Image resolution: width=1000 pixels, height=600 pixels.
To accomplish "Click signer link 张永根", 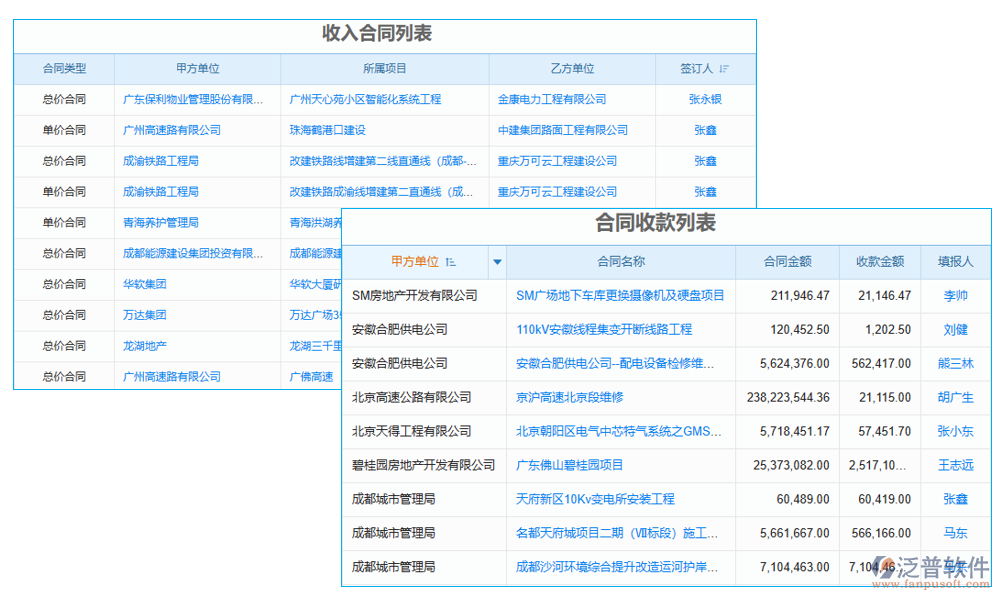I will (705, 99).
